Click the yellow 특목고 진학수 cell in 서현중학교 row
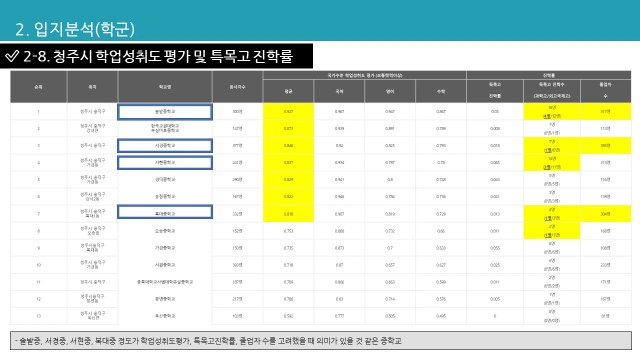Screen dimensions: 640x360 pyautogui.click(x=552, y=162)
